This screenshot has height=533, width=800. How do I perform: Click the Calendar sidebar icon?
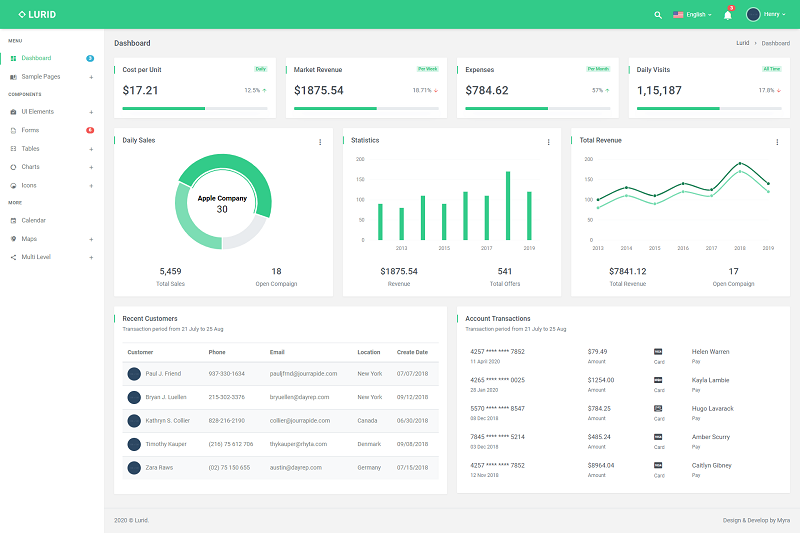13,220
